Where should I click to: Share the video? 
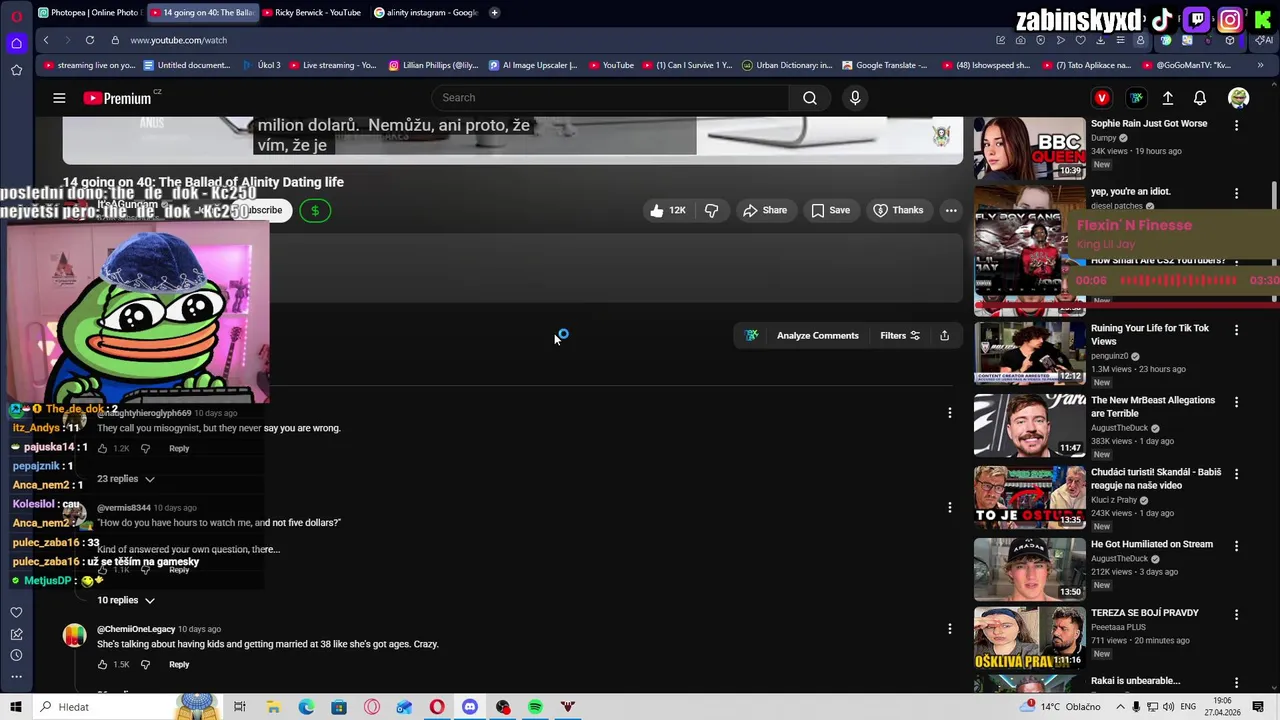[765, 210]
